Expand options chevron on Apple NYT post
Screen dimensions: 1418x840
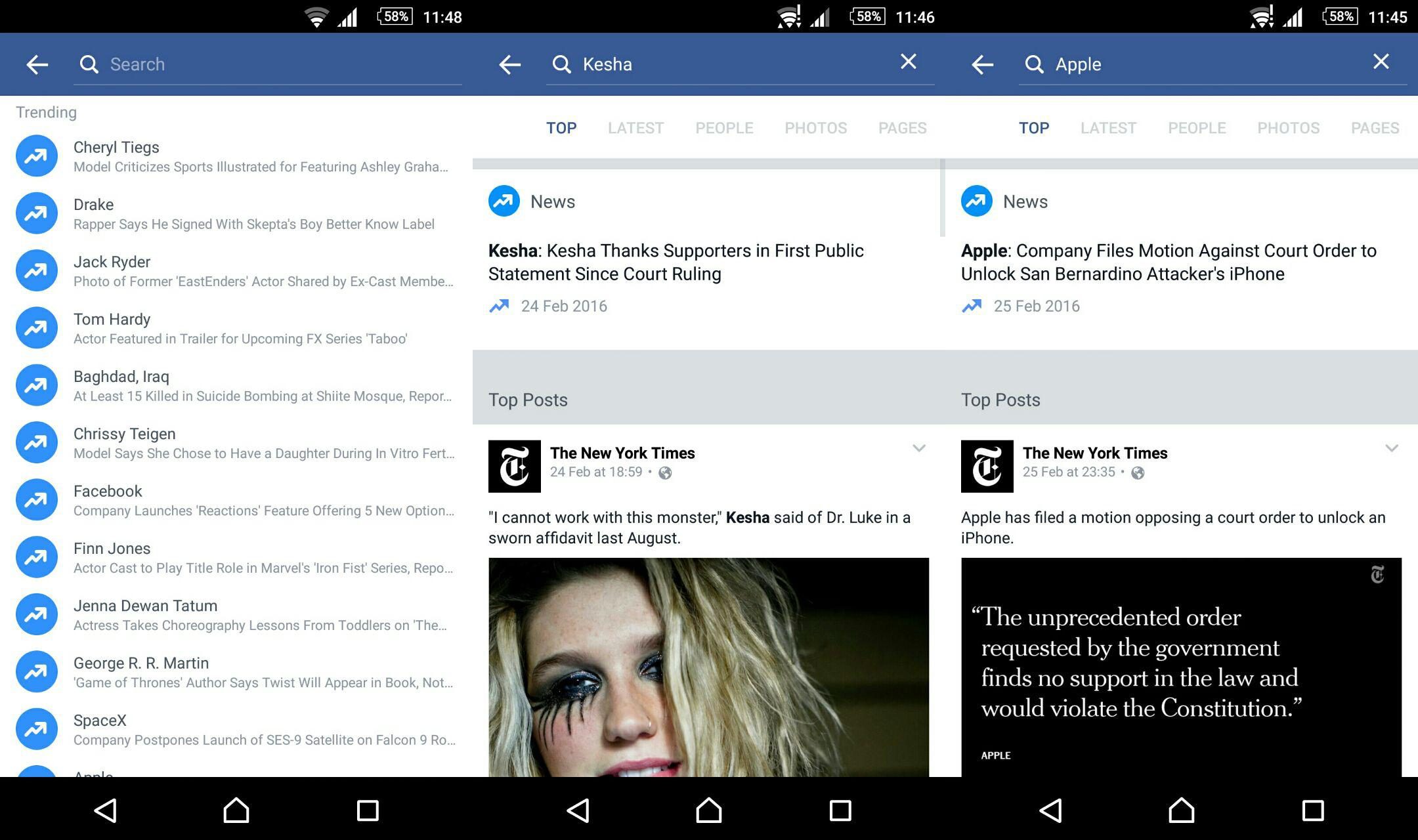tap(1392, 448)
